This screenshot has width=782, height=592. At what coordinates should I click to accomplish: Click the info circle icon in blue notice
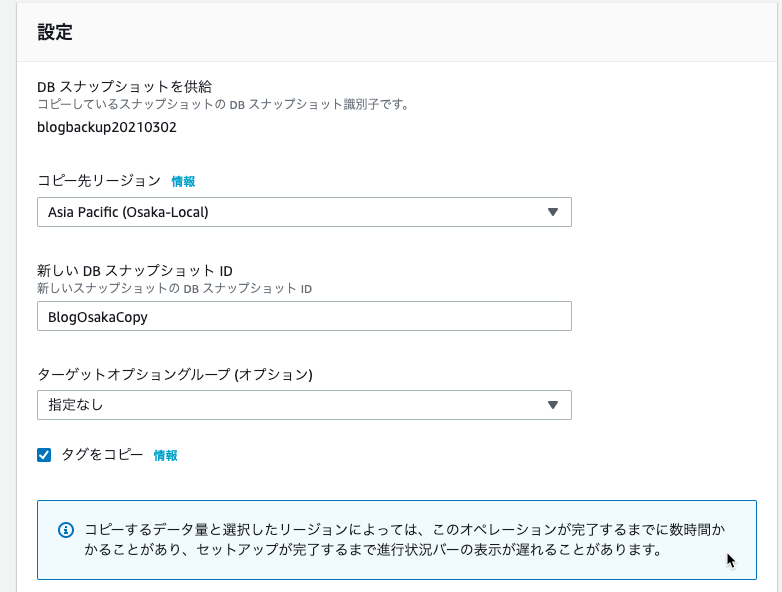tap(66, 530)
